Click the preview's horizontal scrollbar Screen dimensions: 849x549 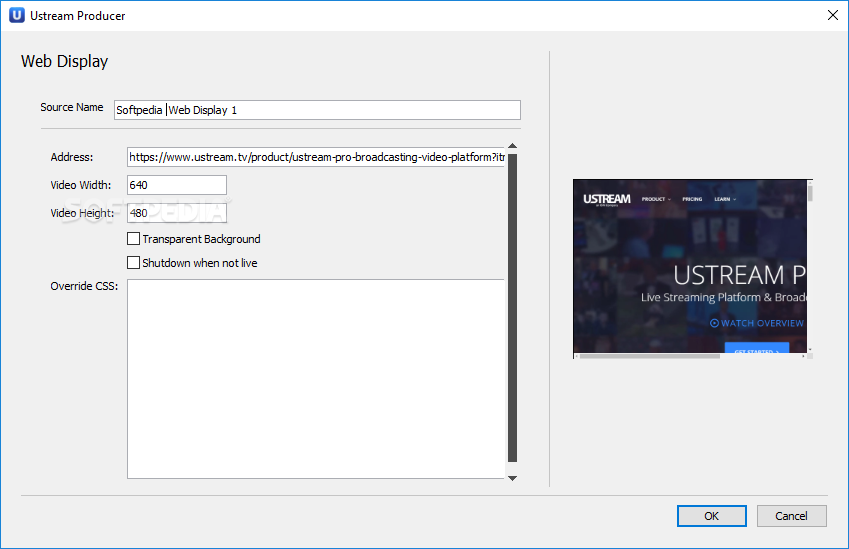point(650,356)
